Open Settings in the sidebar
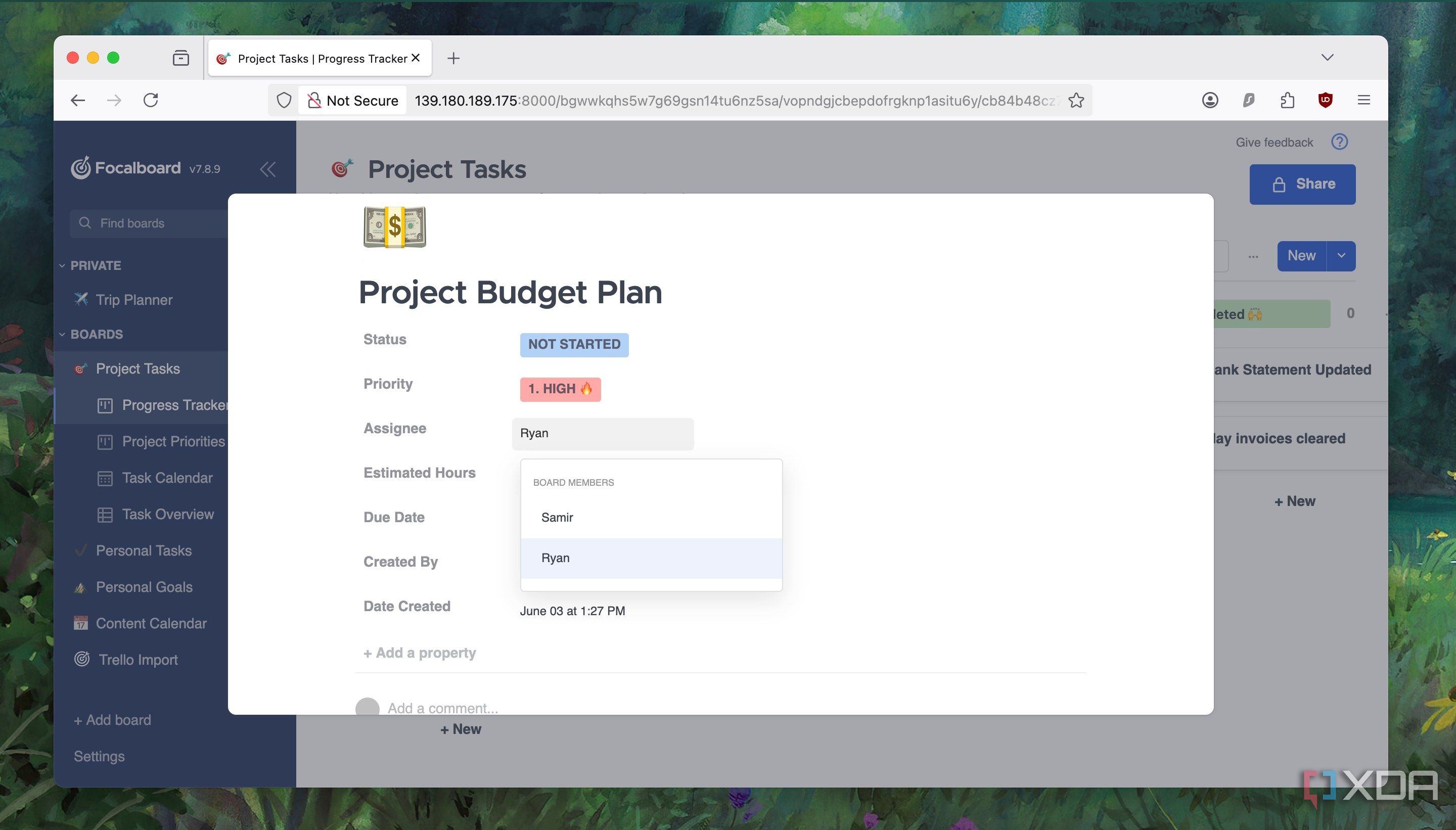 pos(99,757)
